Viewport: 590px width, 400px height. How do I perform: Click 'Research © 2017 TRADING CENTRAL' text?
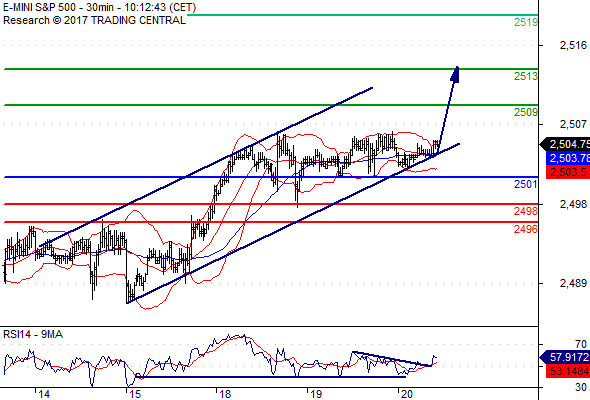pos(94,20)
